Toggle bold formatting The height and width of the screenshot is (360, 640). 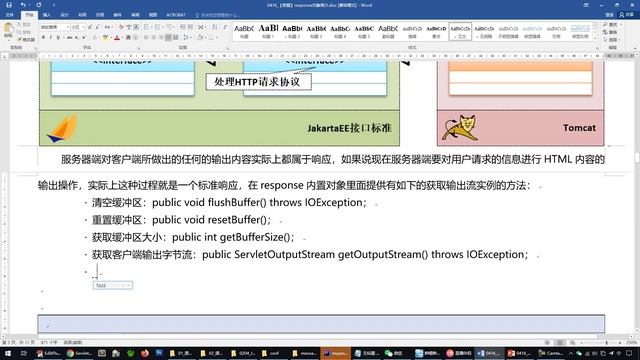[x=43, y=38]
